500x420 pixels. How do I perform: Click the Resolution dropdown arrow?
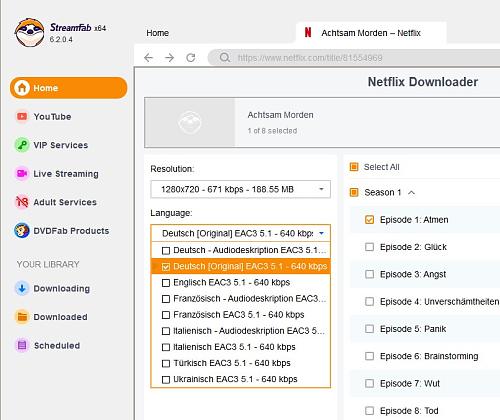pyautogui.click(x=321, y=189)
